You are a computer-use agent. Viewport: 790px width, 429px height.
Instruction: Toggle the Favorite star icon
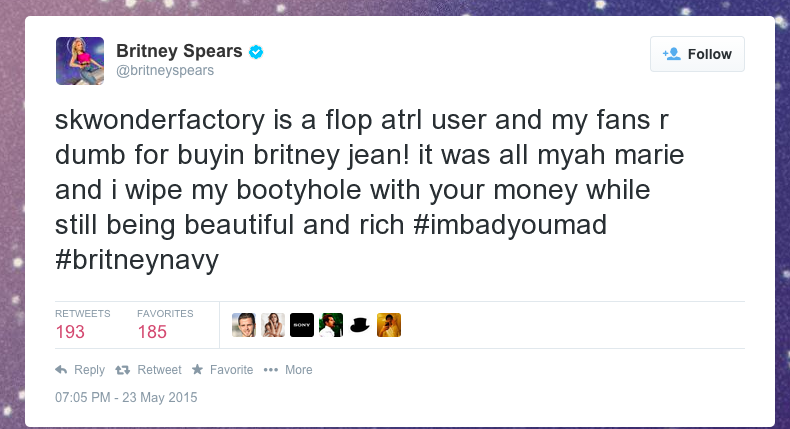click(198, 370)
